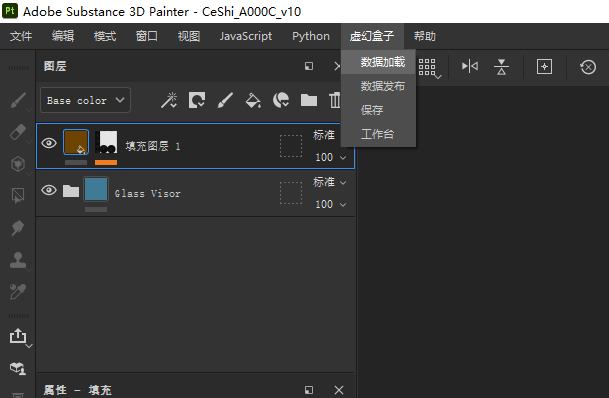The image size is (609, 398).
Task: Select the Paint brush tool in left toolbar
Action: point(18,101)
